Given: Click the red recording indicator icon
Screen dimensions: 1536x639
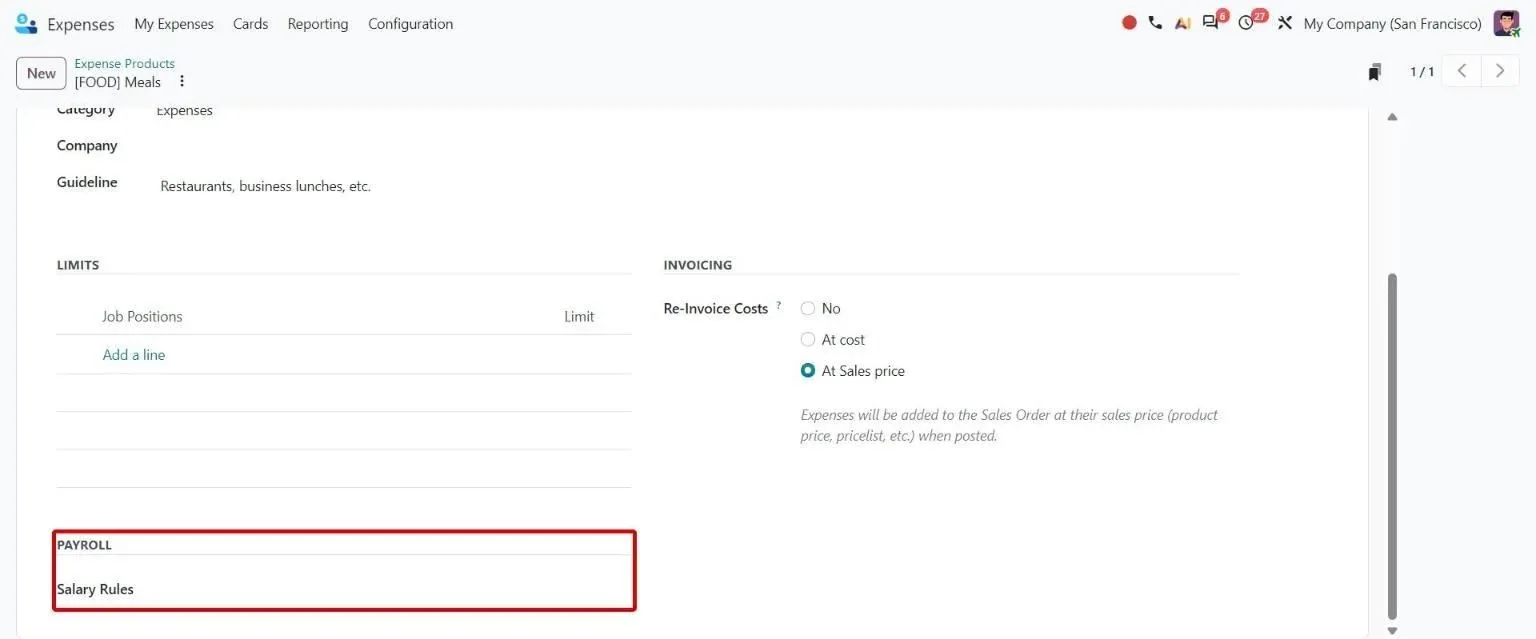Looking at the screenshot, I should 1129,23.
